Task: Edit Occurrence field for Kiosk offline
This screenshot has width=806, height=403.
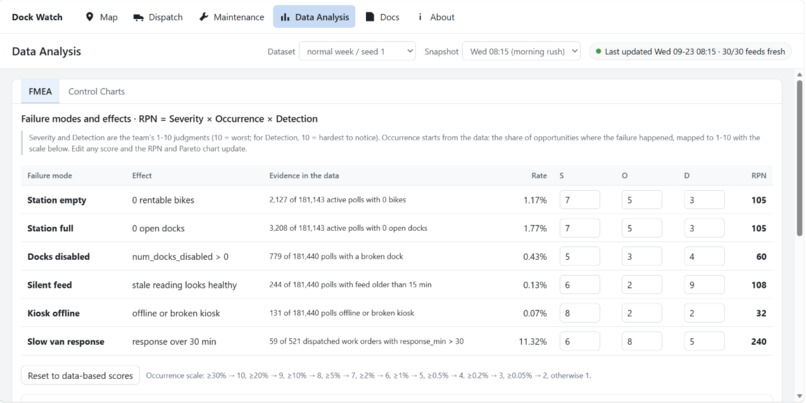Action: tap(642, 313)
